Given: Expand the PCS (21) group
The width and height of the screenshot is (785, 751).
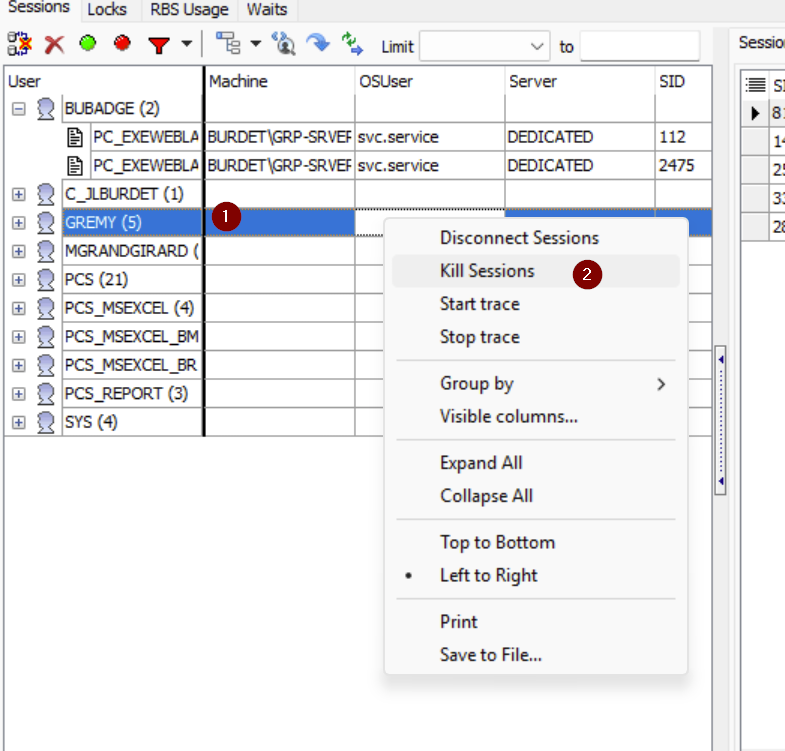Looking at the screenshot, I should (19, 280).
